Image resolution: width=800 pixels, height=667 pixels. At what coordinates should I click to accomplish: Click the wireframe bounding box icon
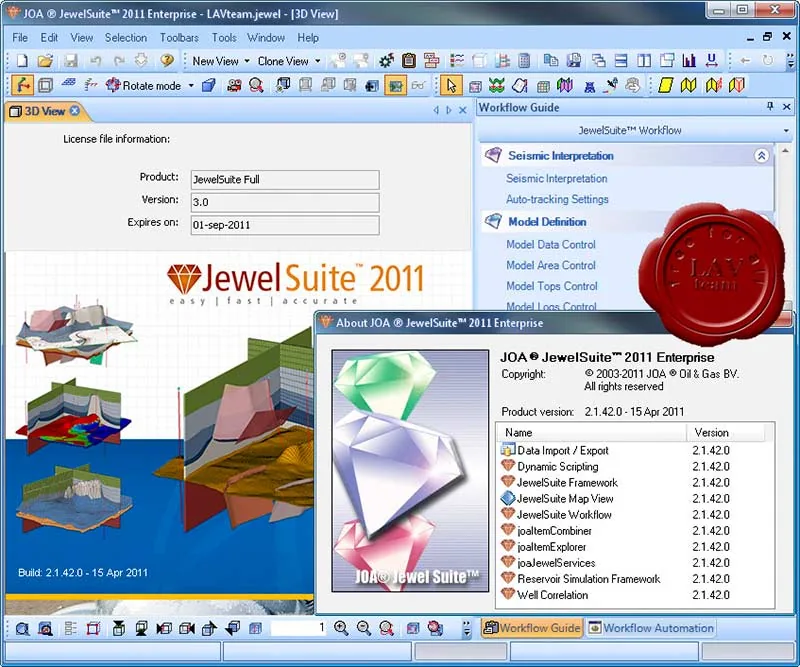coord(45,85)
